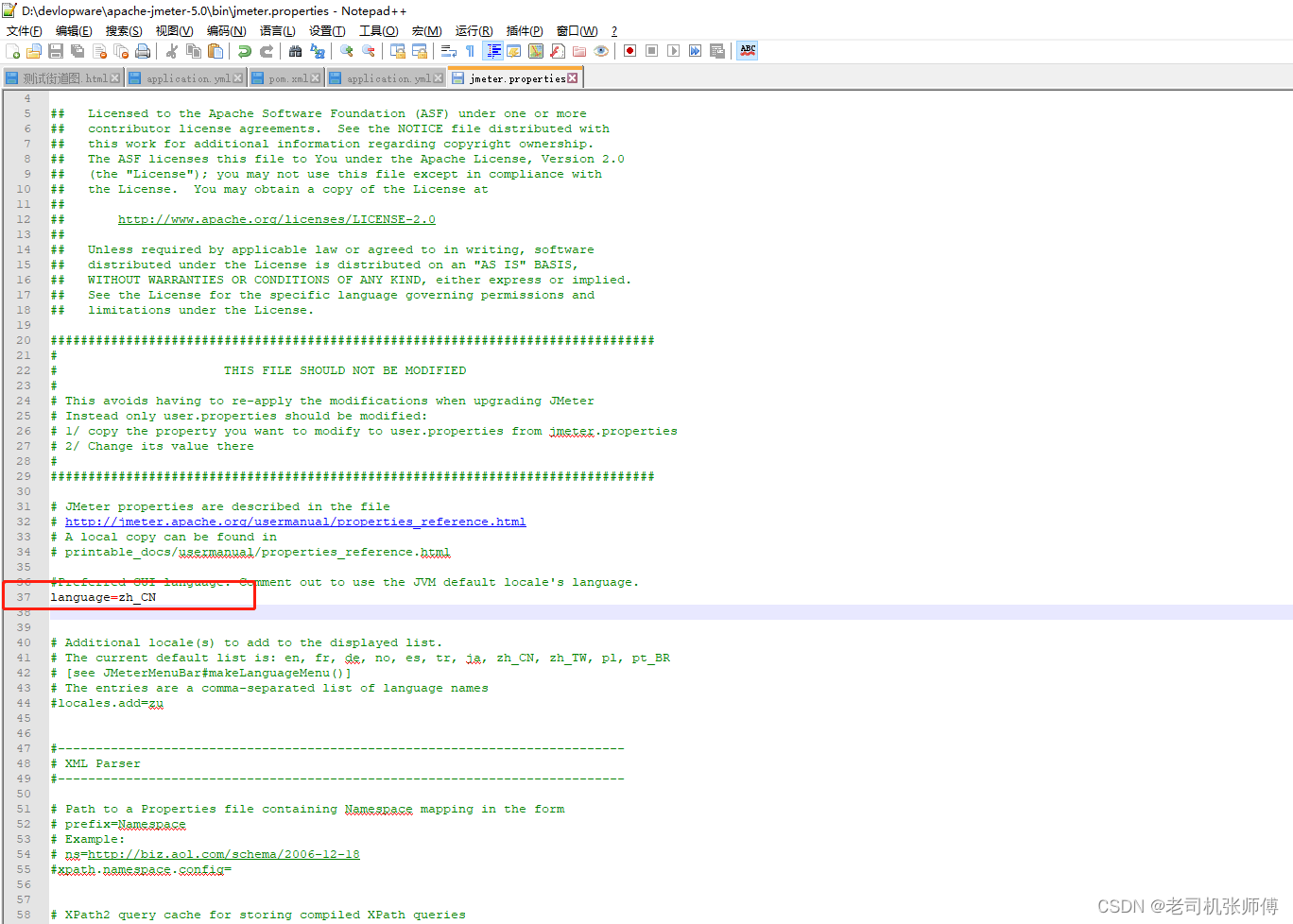Viewport: 1293px width, 924px height.
Task: Print the document icon
Action: [x=143, y=51]
